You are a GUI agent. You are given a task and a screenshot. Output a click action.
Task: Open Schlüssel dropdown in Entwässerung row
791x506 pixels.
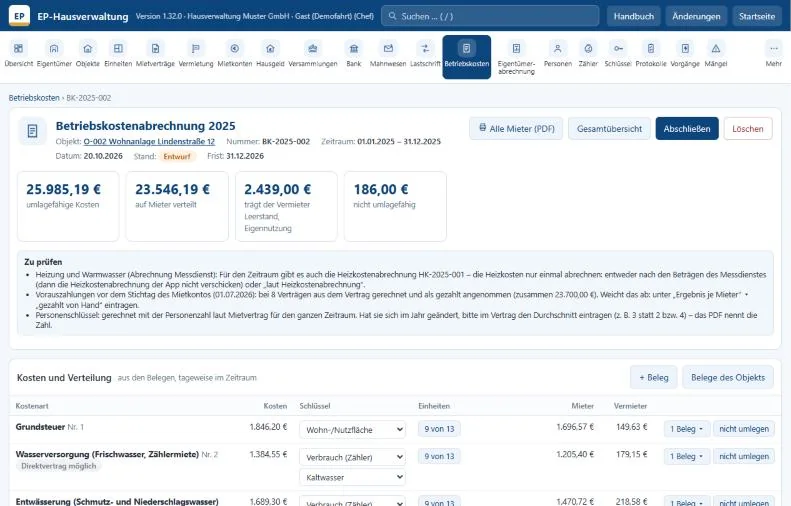click(x=352, y=502)
